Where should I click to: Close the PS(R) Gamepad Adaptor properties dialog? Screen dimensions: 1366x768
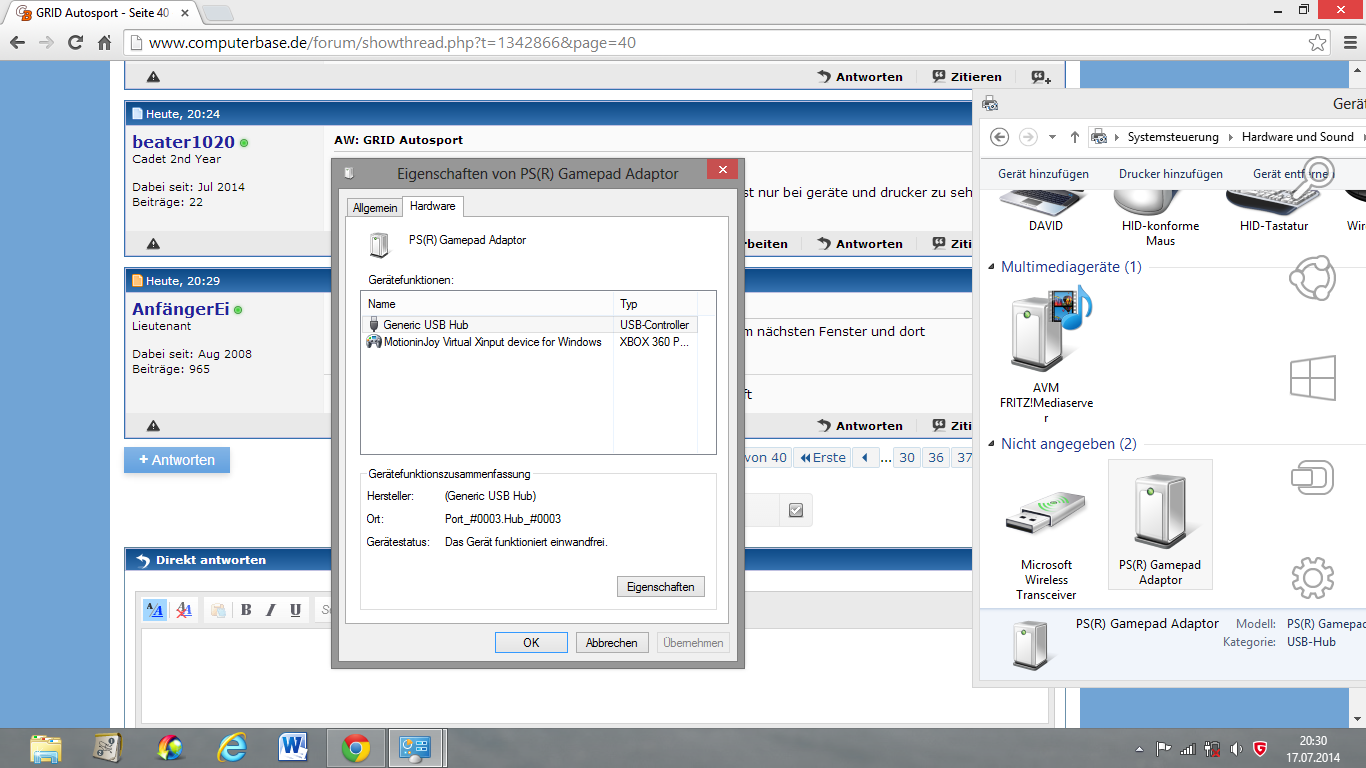[722, 170]
